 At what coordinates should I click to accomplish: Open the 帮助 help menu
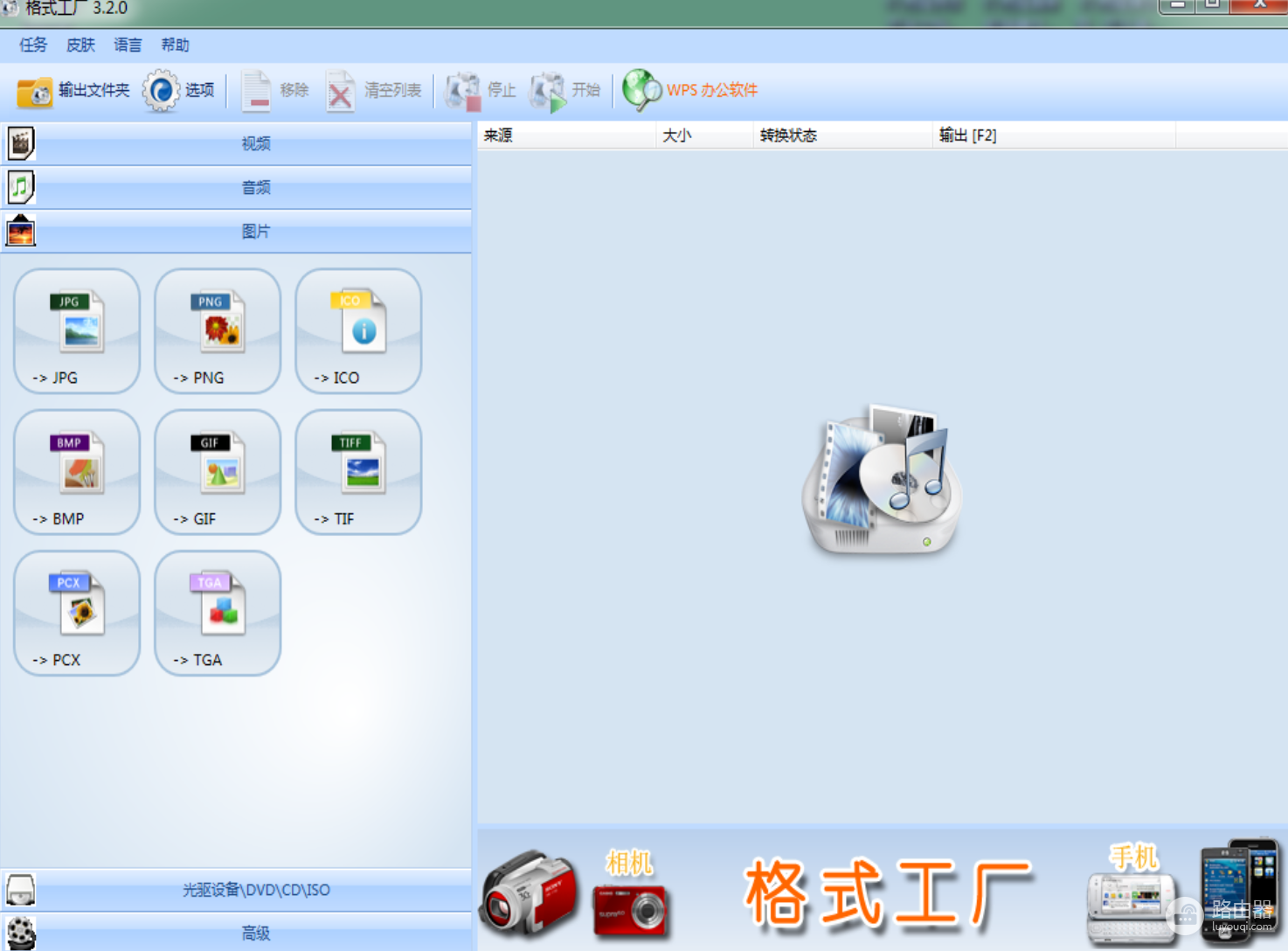[175, 45]
